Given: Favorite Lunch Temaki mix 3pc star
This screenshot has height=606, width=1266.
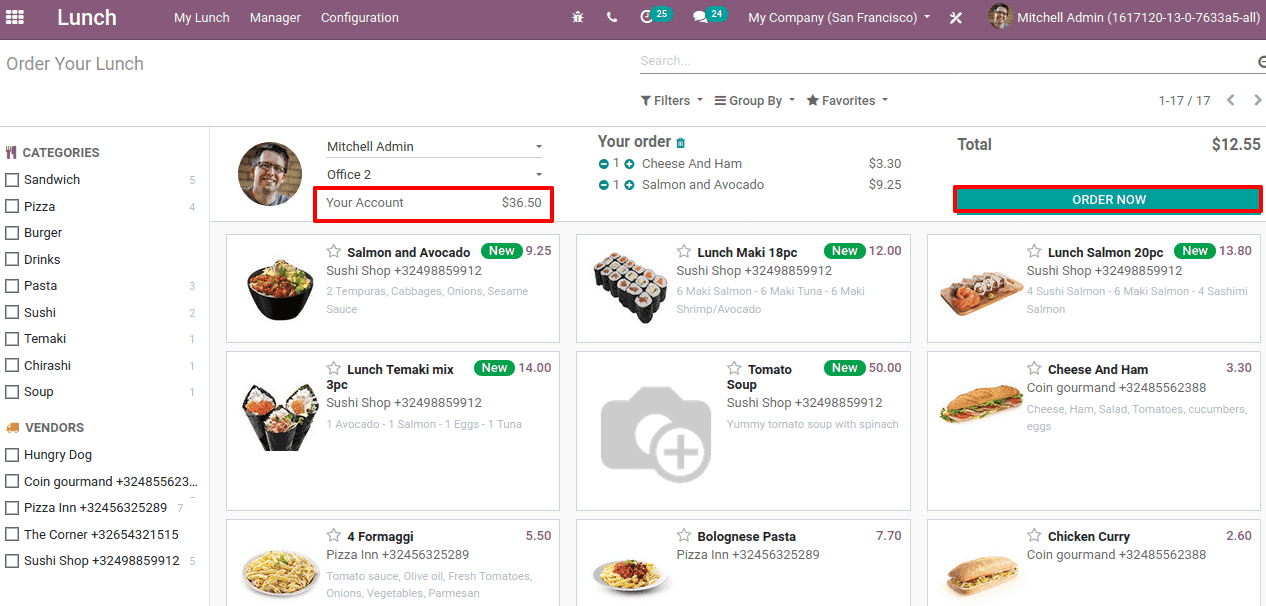Looking at the screenshot, I should [334, 368].
